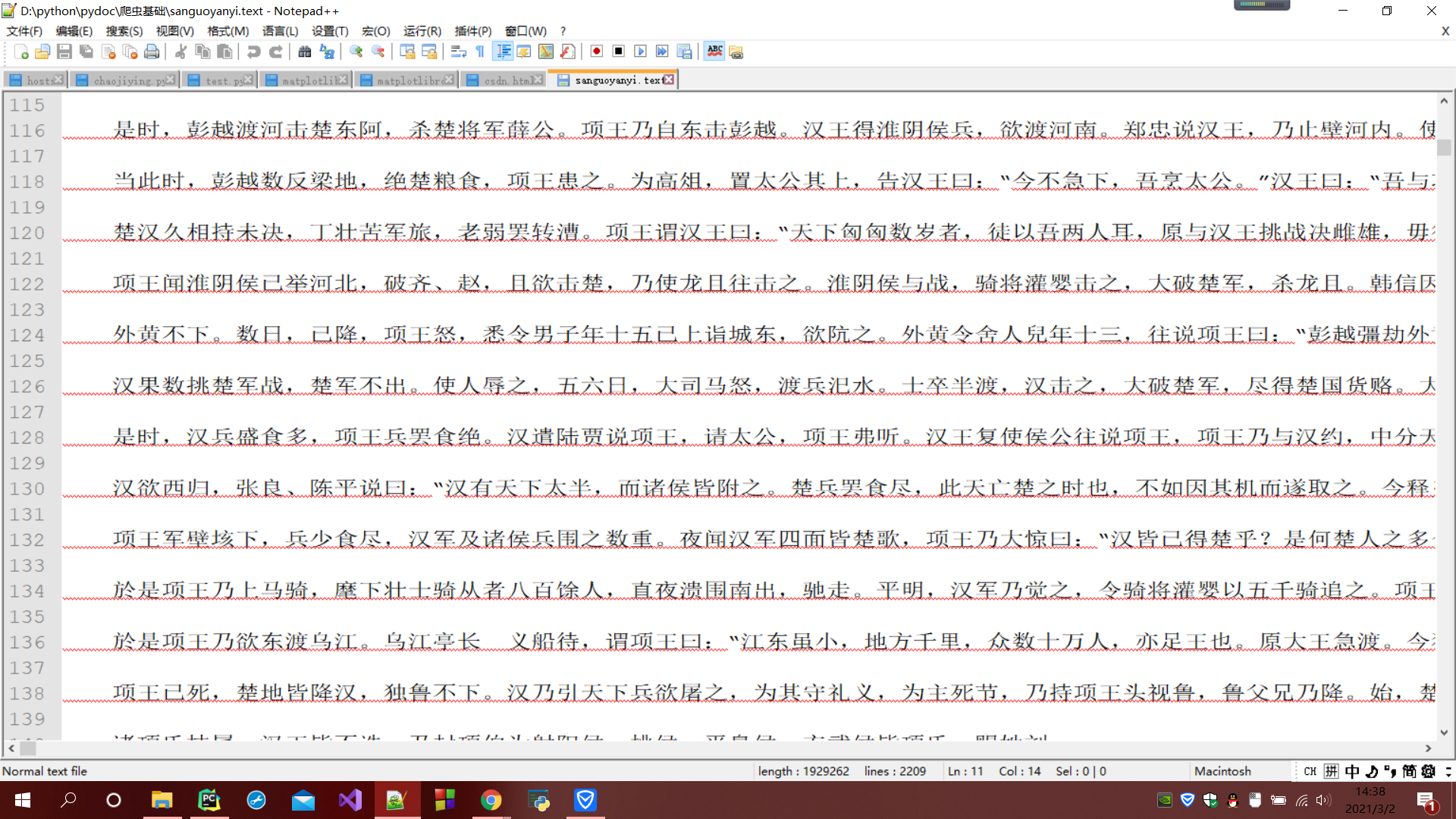Open Chrome from the taskbar
Screen dimensions: 1456x819
tap(491, 800)
